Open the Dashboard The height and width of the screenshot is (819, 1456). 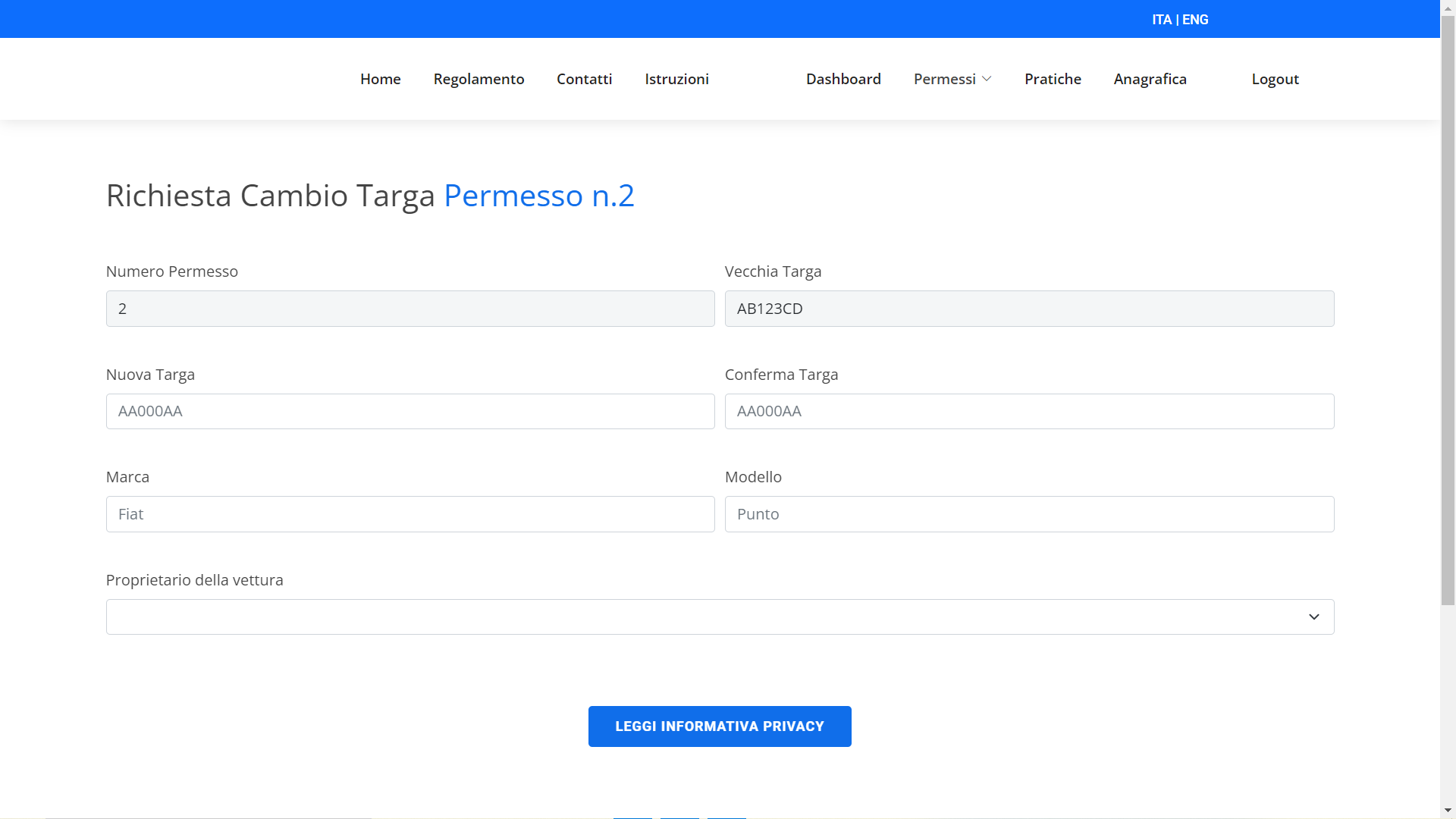tap(843, 79)
